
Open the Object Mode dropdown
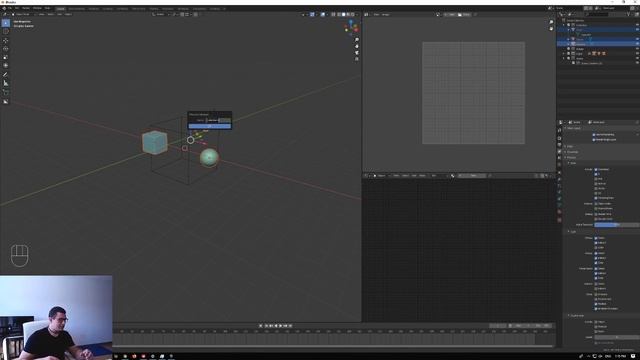(x=21, y=14)
